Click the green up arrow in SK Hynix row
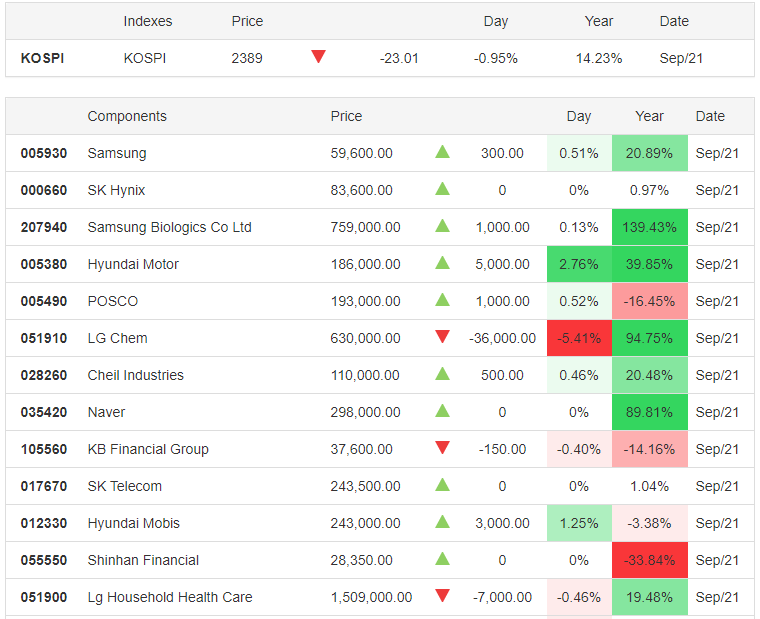 (443, 189)
